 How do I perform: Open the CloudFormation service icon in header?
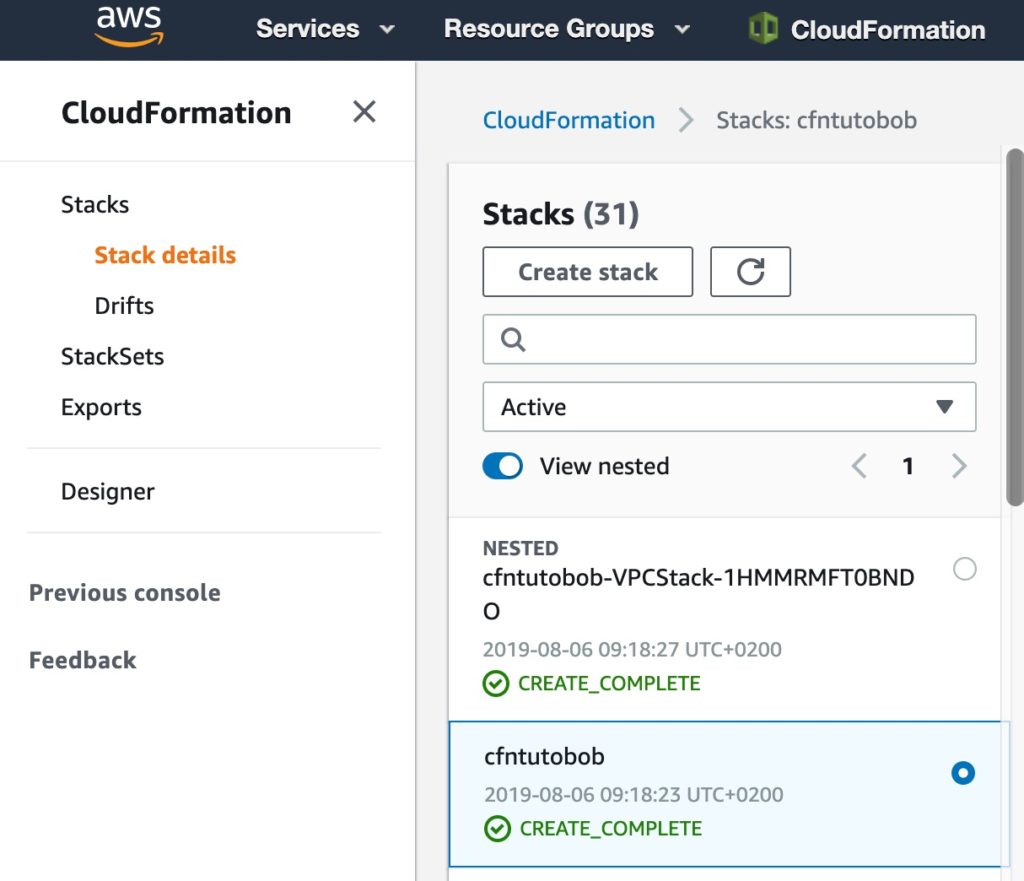pyautogui.click(x=763, y=29)
